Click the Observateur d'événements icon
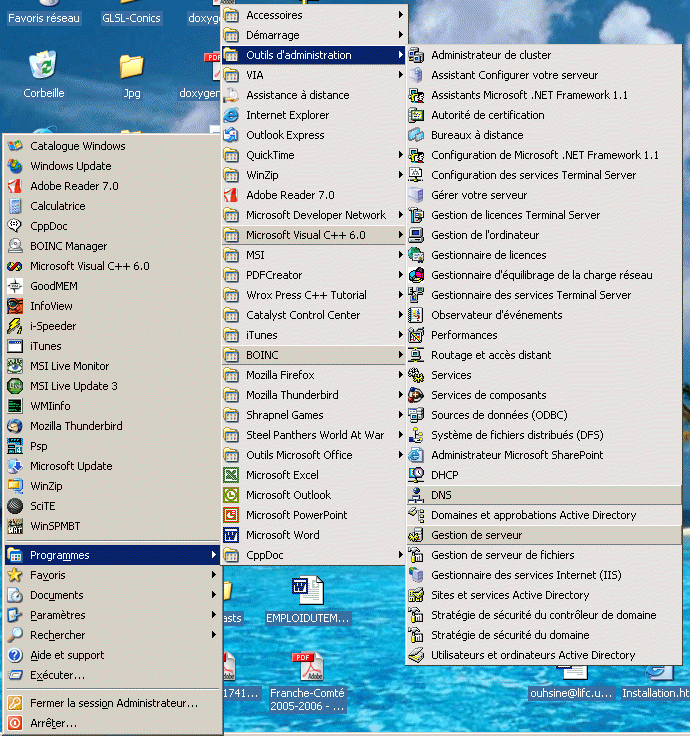This screenshot has width=690, height=736. 416,315
